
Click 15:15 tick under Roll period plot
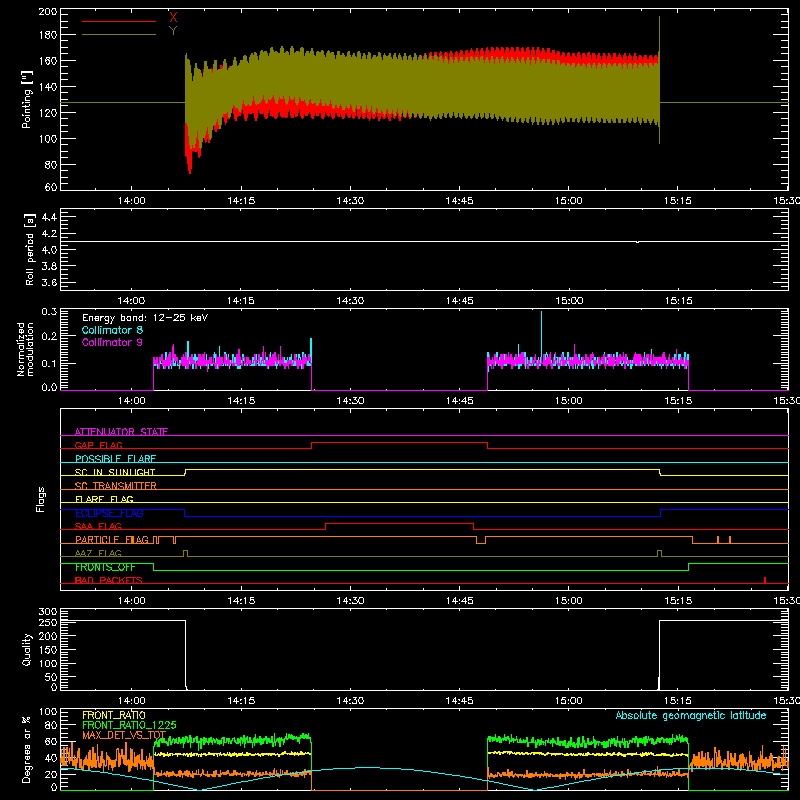click(x=678, y=301)
